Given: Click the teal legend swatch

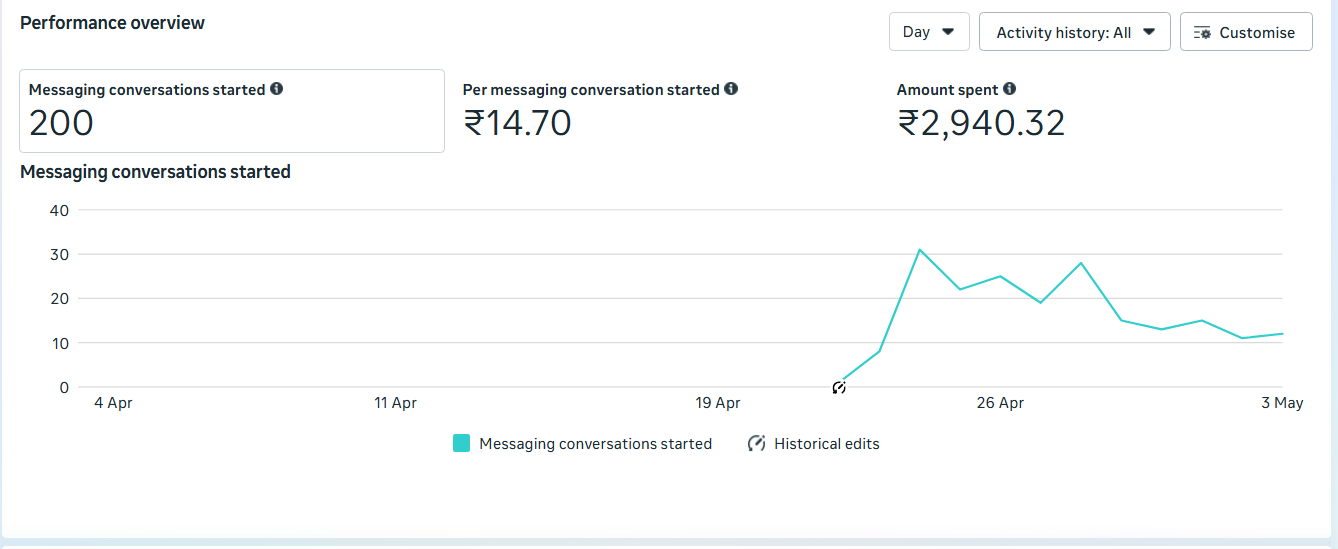Looking at the screenshot, I should tap(461, 443).
